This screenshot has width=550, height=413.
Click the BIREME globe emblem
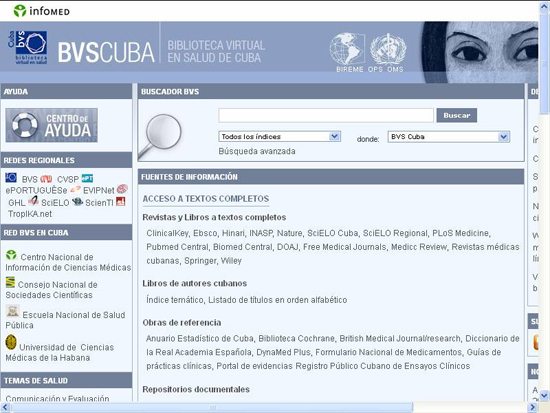point(347,49)
